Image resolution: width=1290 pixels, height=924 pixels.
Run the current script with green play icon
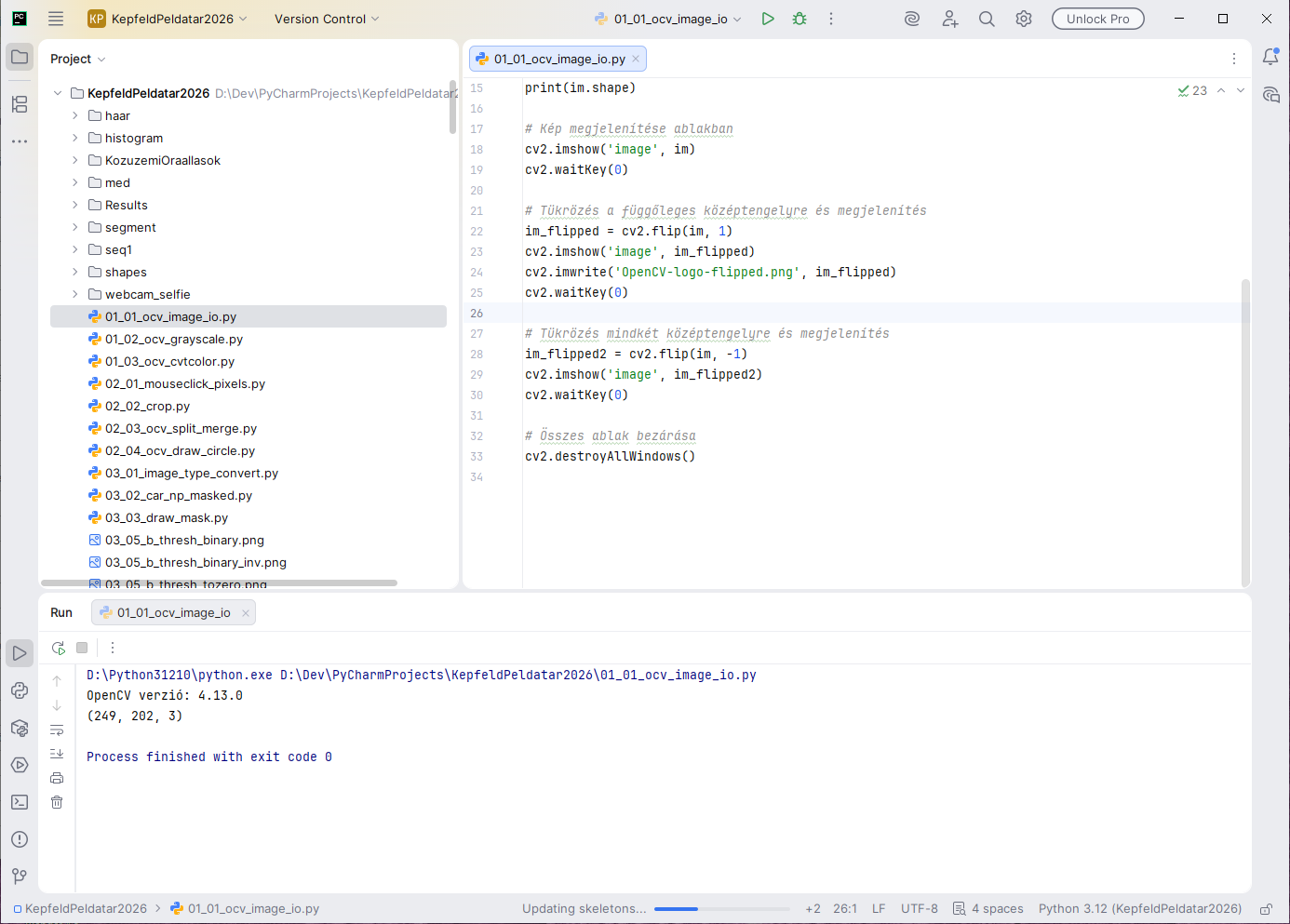click(x=768, y=19)
